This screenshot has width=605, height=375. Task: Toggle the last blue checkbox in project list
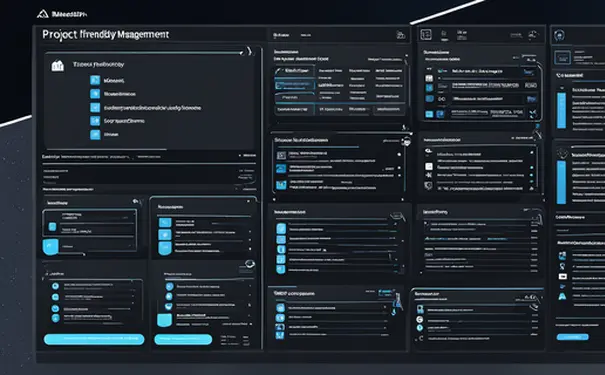[x=95, y=134]
